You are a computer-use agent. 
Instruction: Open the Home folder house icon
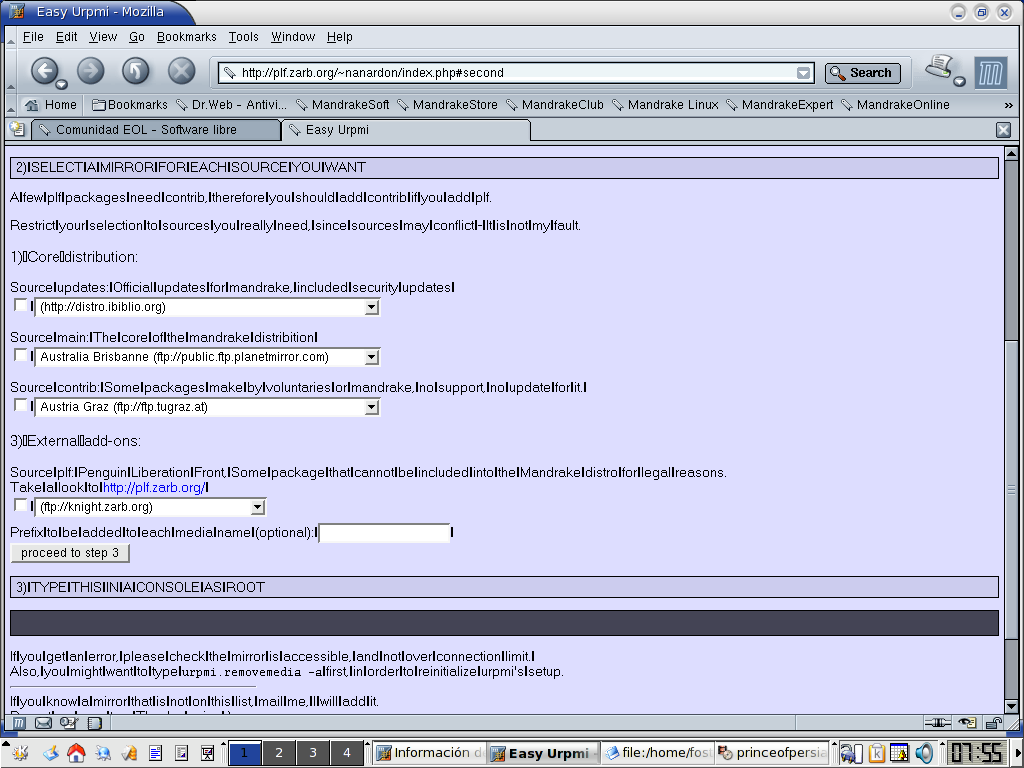click(x=76, y=753)
